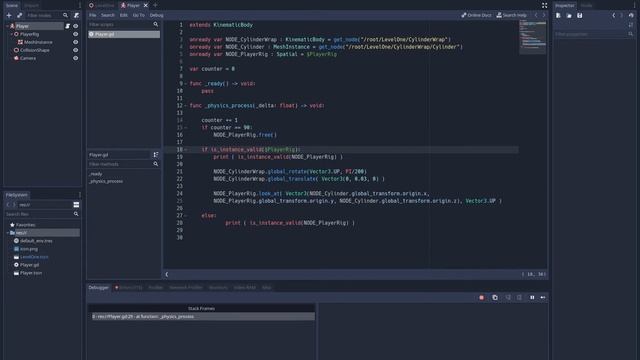Fold the if block at line 15
Image resolution: width=640 pixels, height=360 pixels.
pos(186,128)
